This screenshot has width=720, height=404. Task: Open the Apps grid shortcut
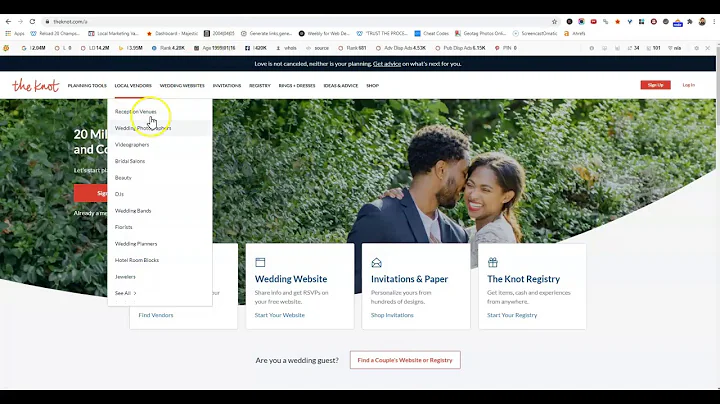pos(14,34)
